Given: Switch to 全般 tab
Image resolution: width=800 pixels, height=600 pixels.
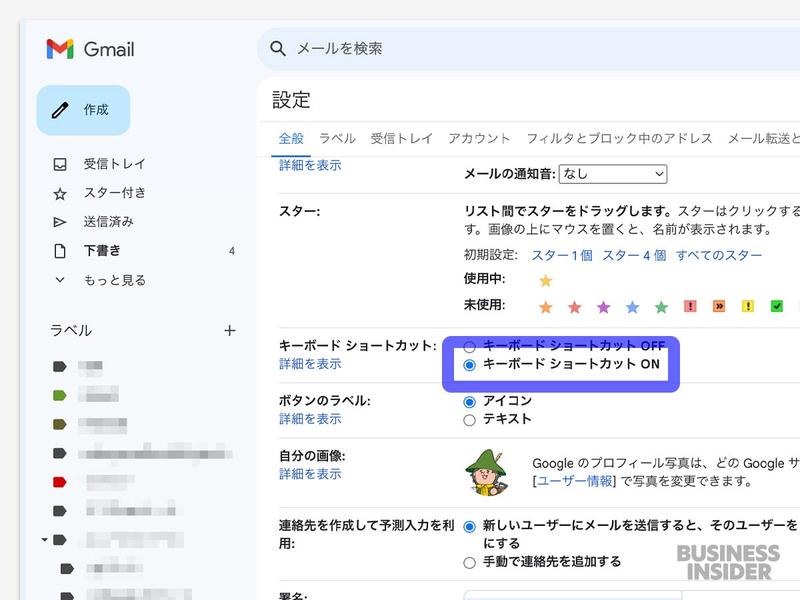Looking at the screenshot, I should point(291,138).
